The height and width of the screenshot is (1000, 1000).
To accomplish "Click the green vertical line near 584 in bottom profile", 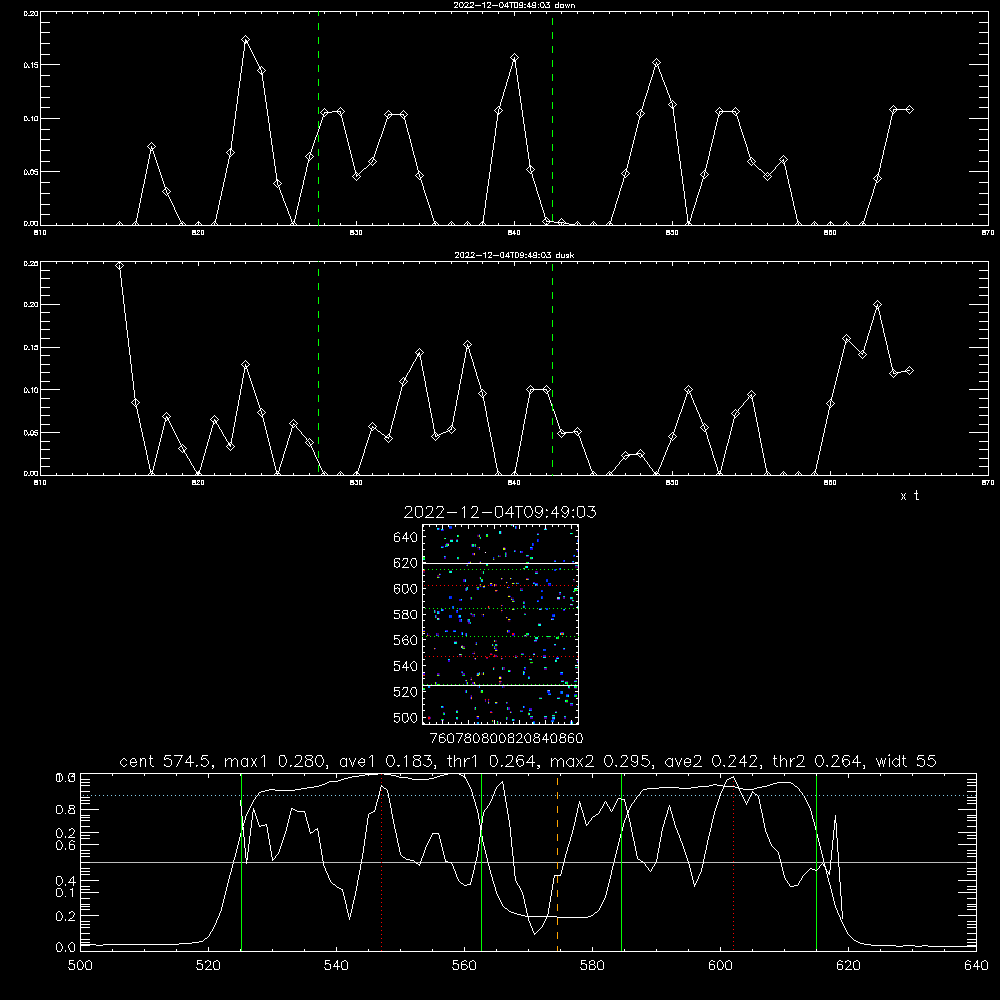I will tap(621, 861).
